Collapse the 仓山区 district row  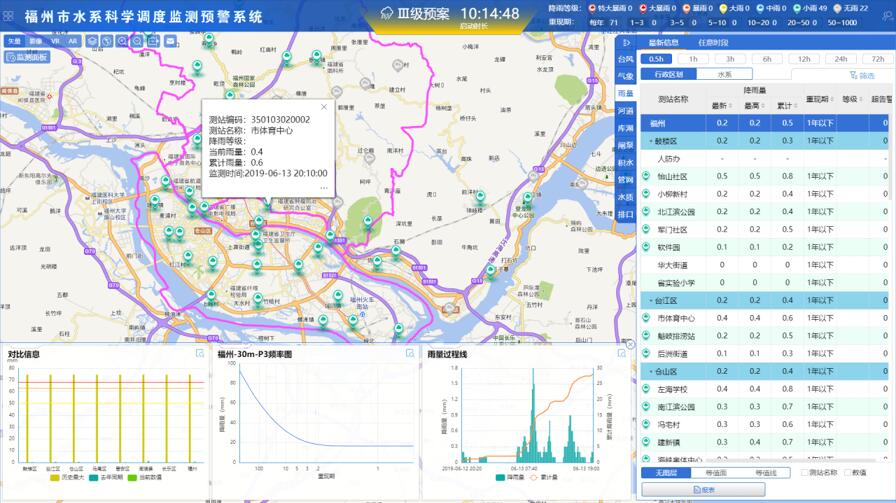tap(650, 371)
